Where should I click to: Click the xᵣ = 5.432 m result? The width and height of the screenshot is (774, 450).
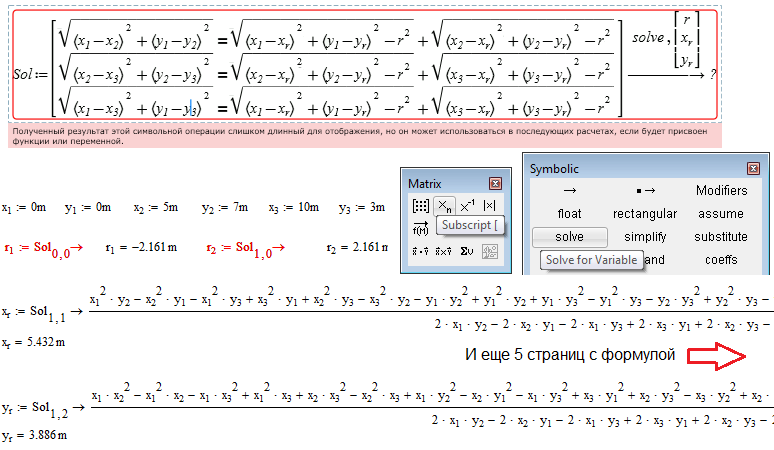coord(33,342)
